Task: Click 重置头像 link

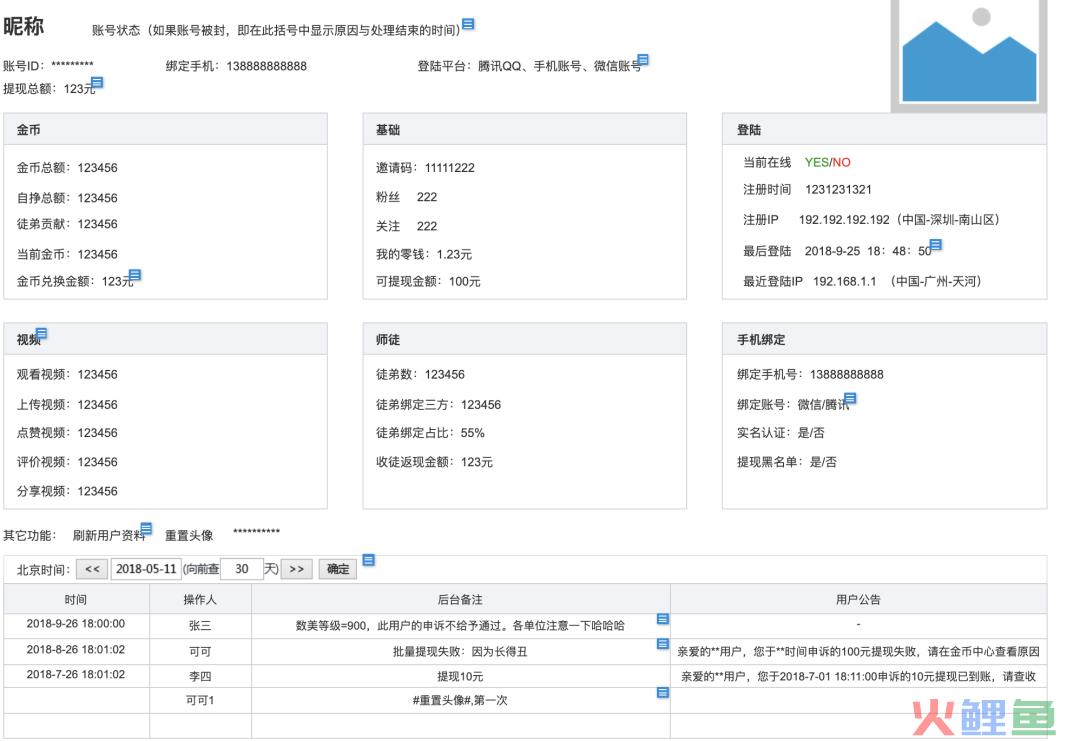Action: pyautogui.click(x=189, y=536)
